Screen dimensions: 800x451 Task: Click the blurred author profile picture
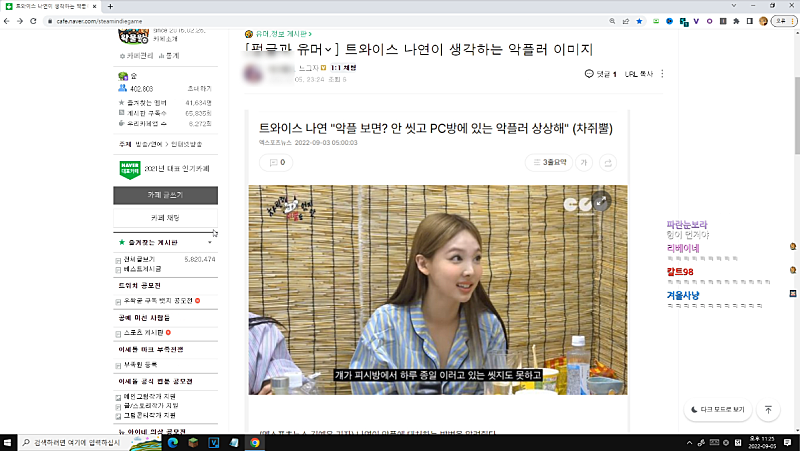(253, 73)
